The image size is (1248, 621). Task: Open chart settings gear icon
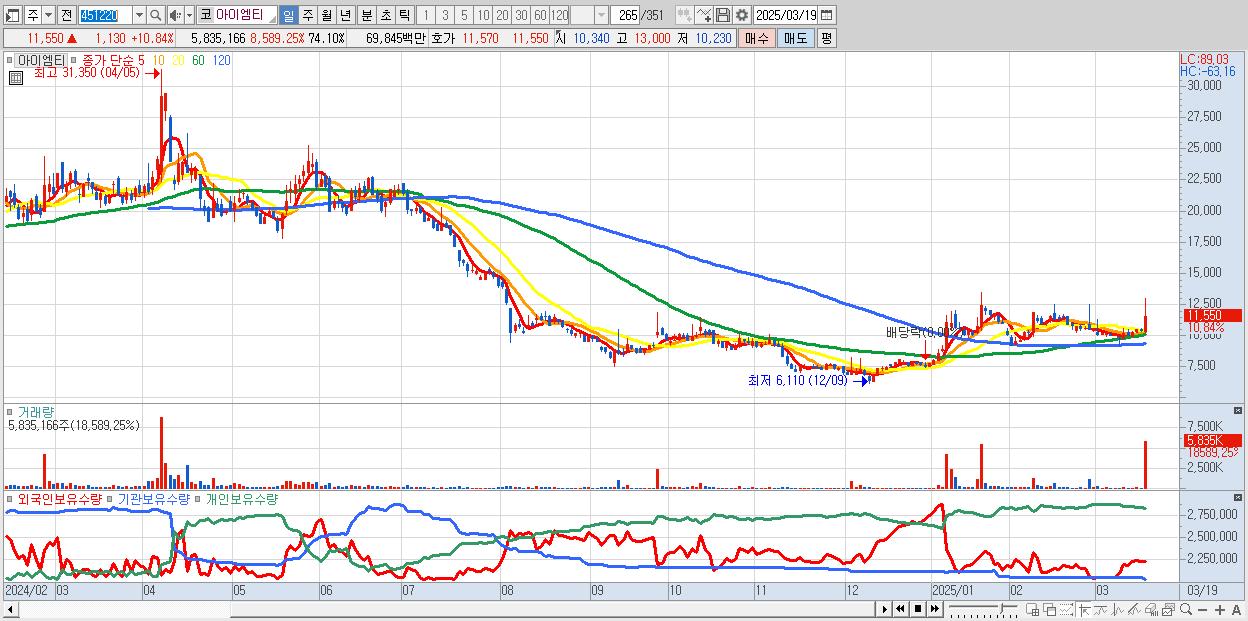pos(742,15)
